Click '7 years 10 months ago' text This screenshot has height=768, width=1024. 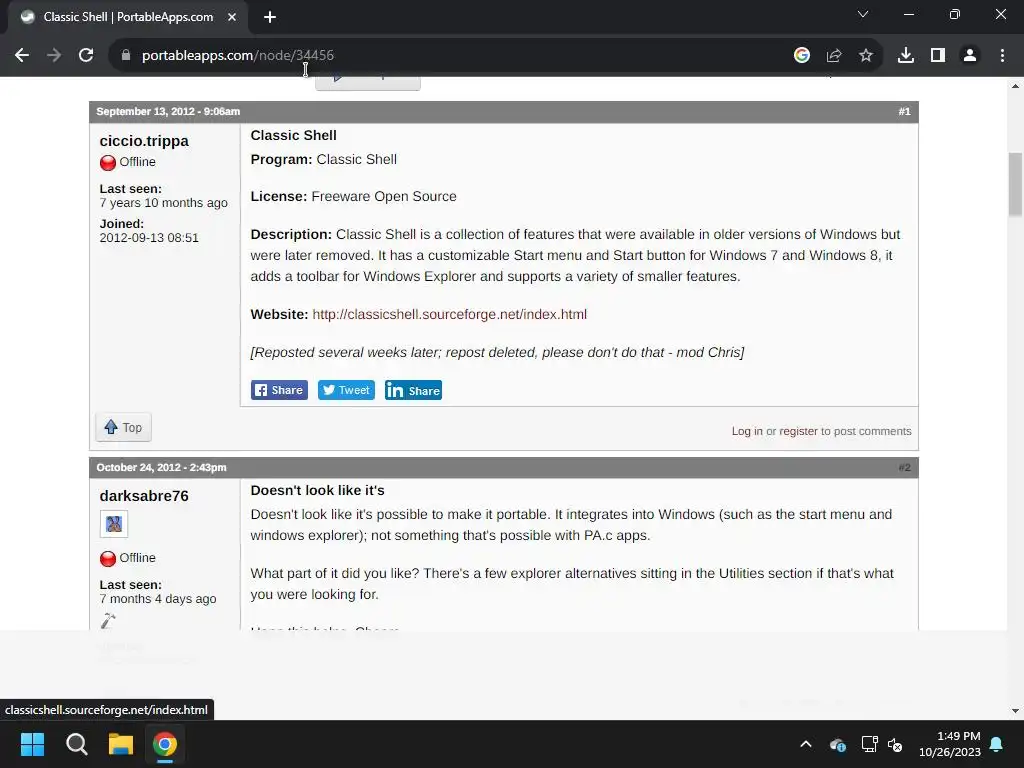click(x=163, y=203)
